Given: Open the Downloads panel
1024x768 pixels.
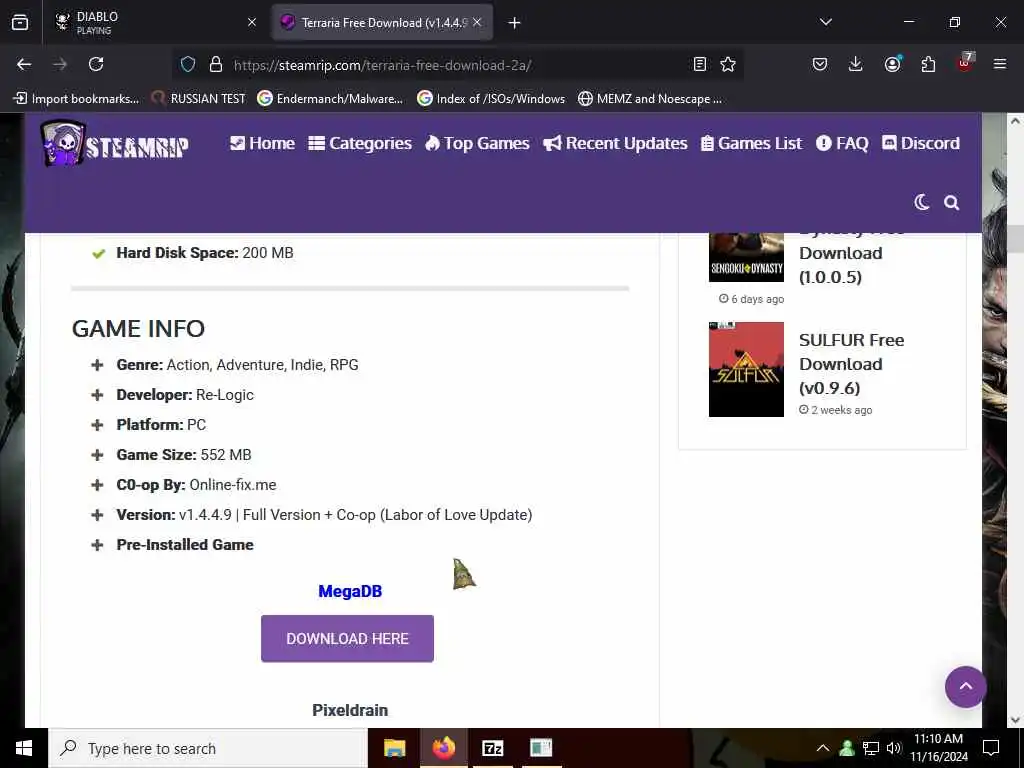Looking at the screenshot, I should click(x=856, y=64).
